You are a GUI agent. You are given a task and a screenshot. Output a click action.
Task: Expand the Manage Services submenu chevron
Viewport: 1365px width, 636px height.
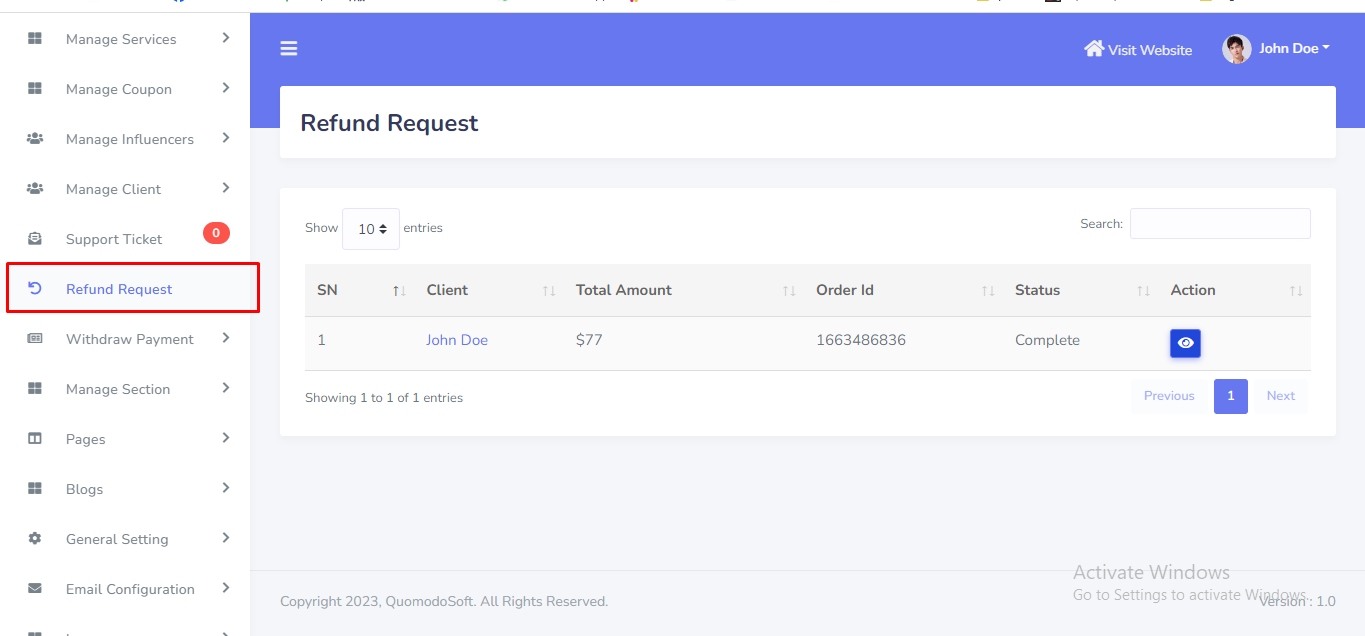coord(226,38)
